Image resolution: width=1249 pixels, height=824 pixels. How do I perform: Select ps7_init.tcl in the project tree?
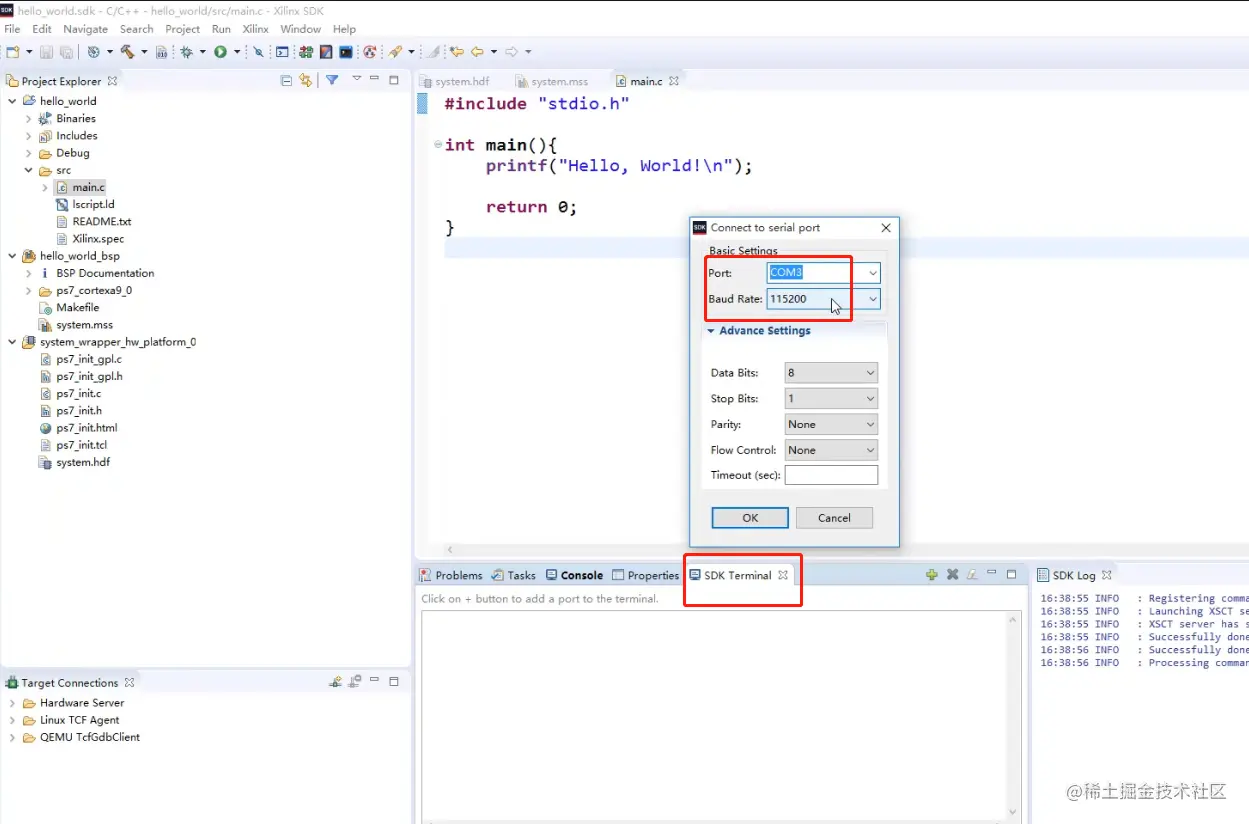coord(81,445)
